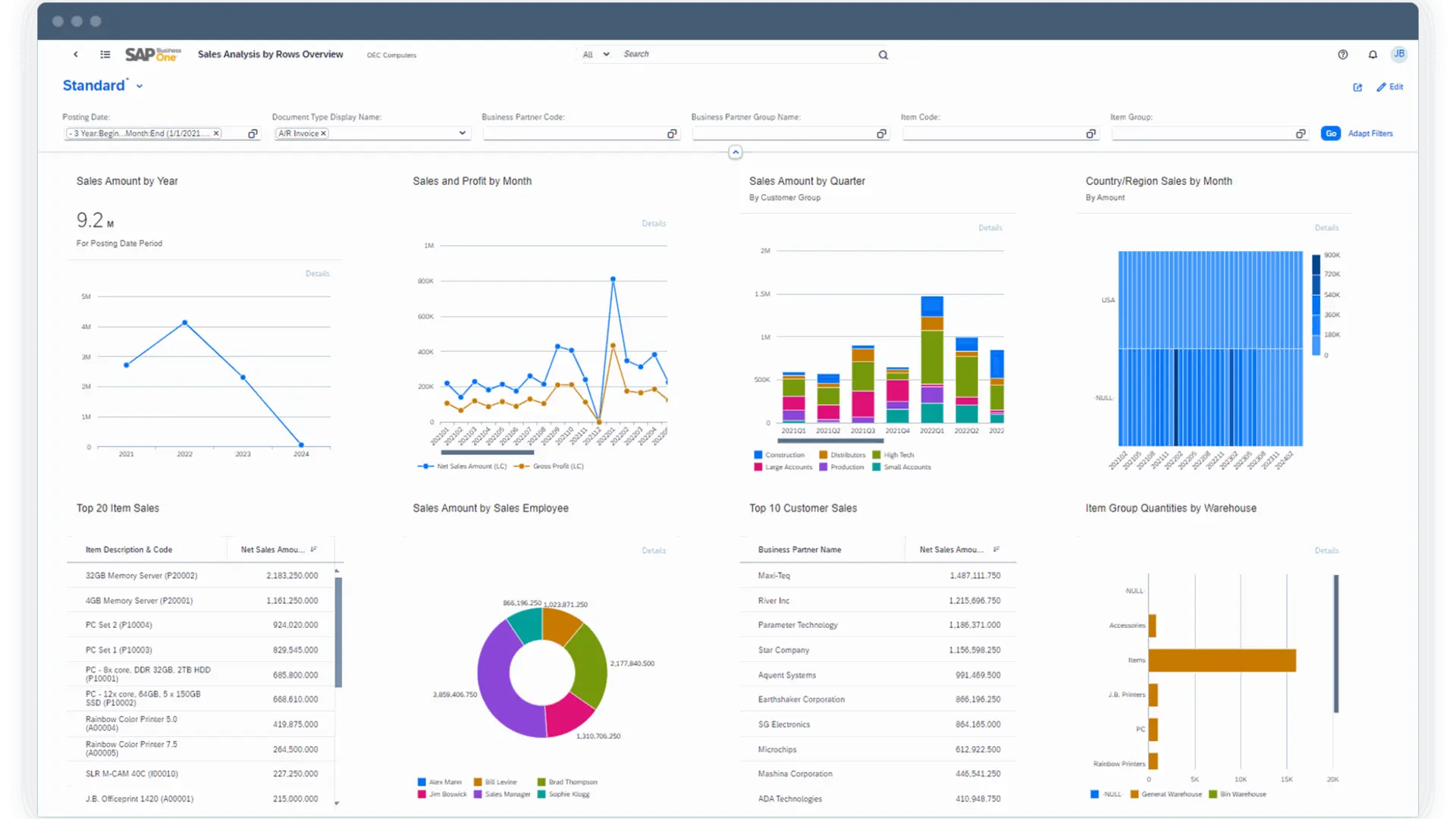Collapse the filter bar header chevron
Image resolution: width=1456 pixels, height=819 pixels.
tap(735, 152)
